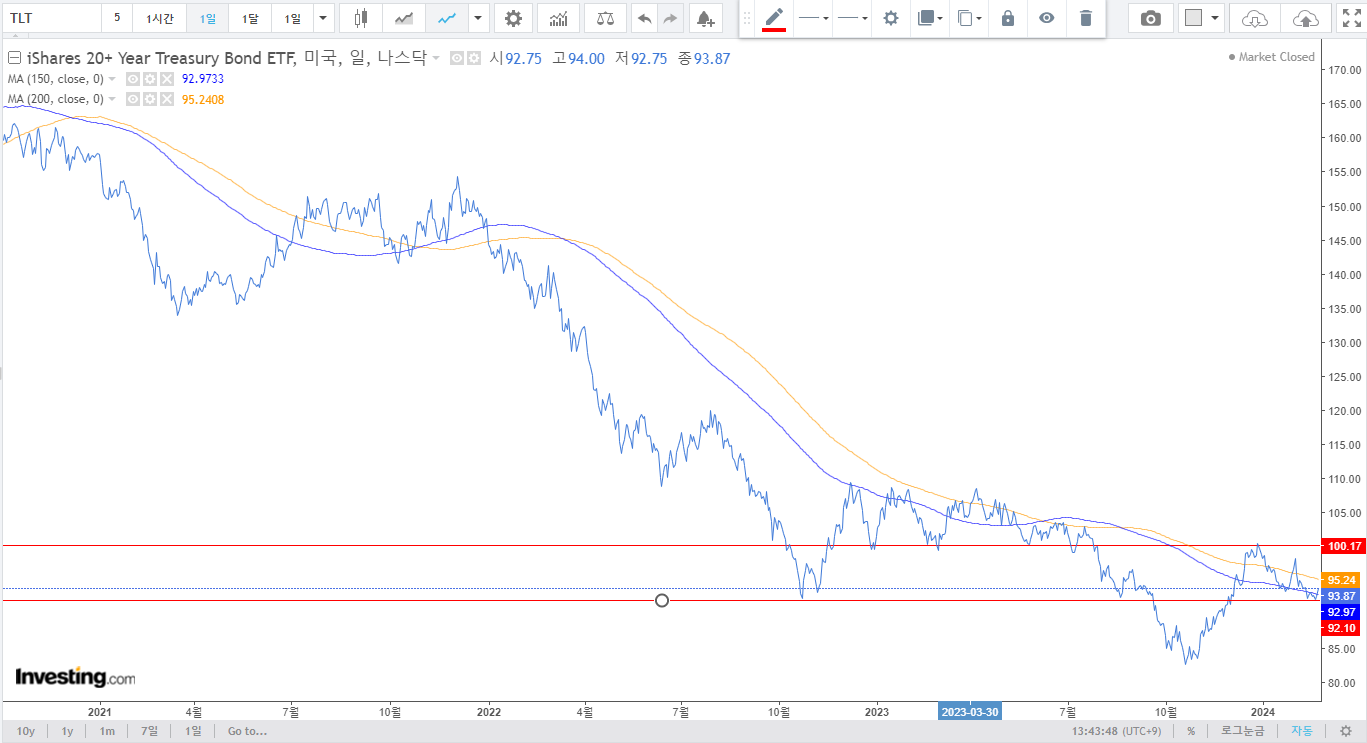Set range to 1m
The width and height of the screenshot is (1367, 743).
tap(106, 731)
